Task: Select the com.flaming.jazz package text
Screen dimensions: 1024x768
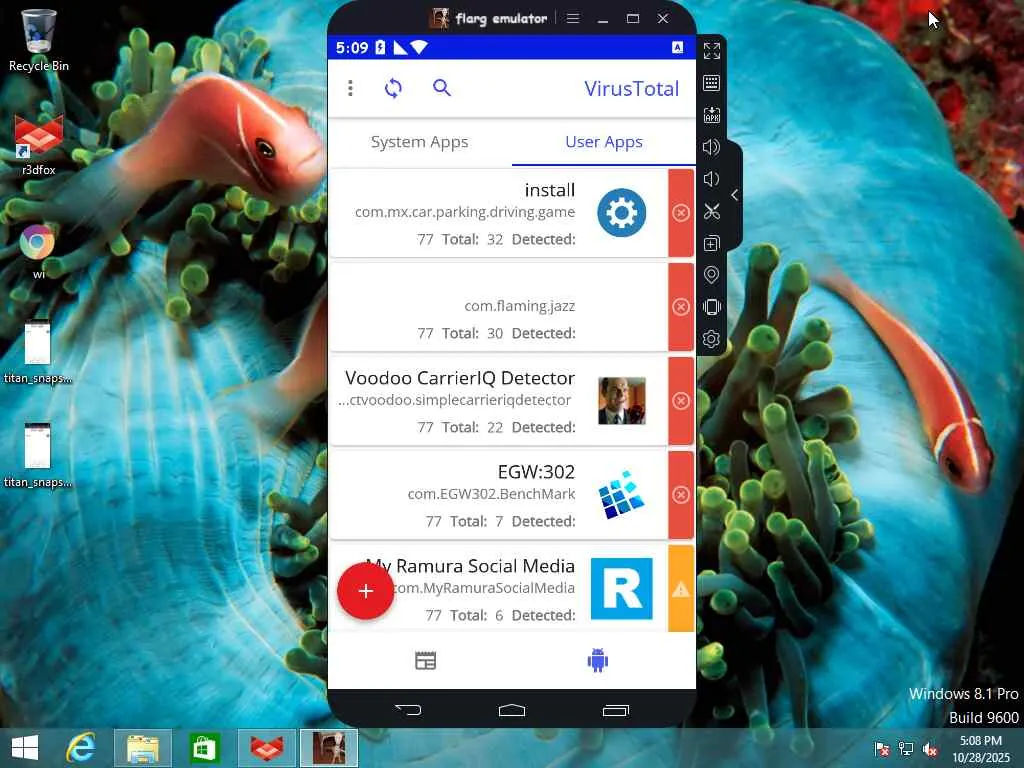Action: pyautogui.click(x=520, y=306)
